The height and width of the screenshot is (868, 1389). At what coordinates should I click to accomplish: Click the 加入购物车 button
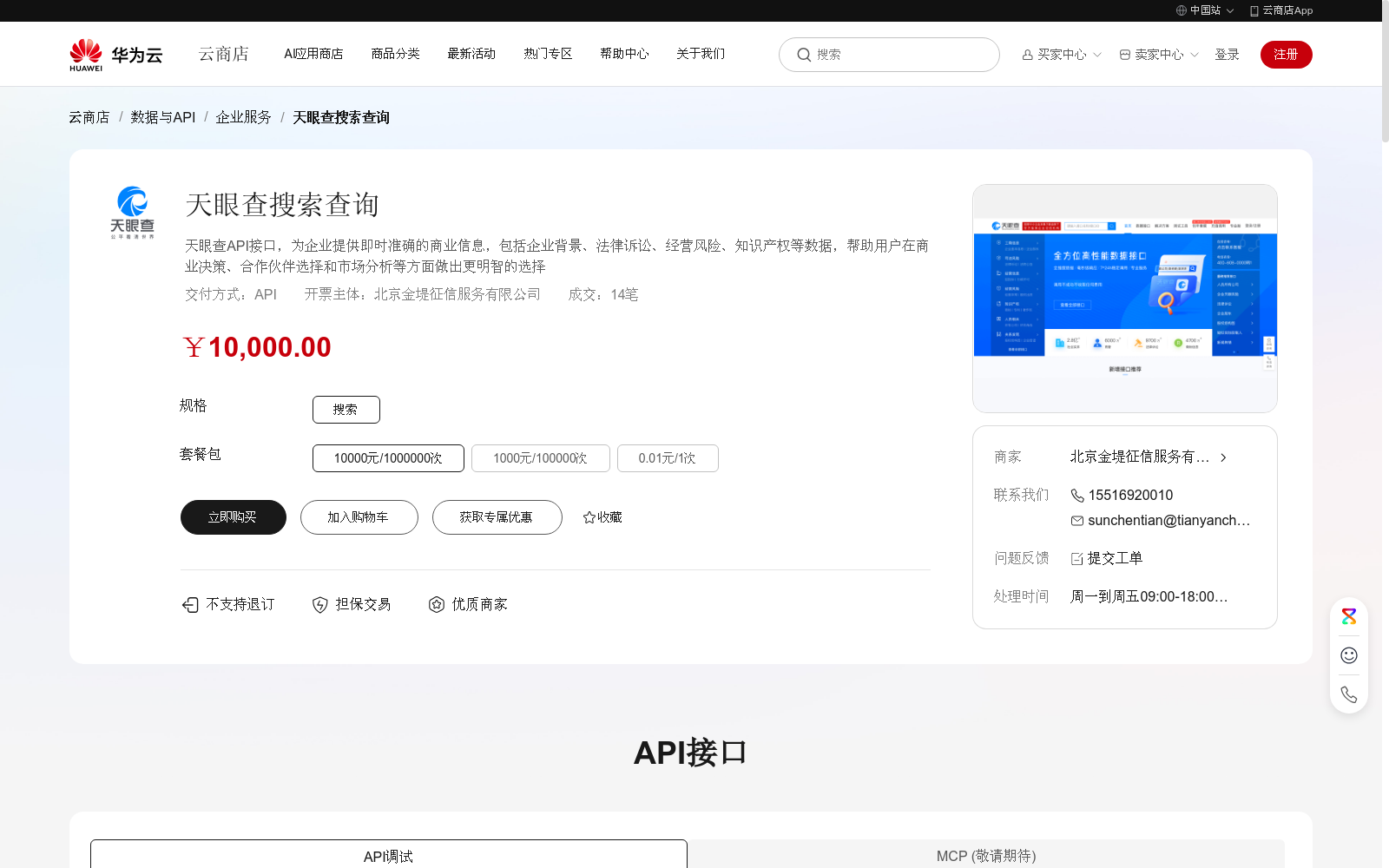click(x=359, y=517)
